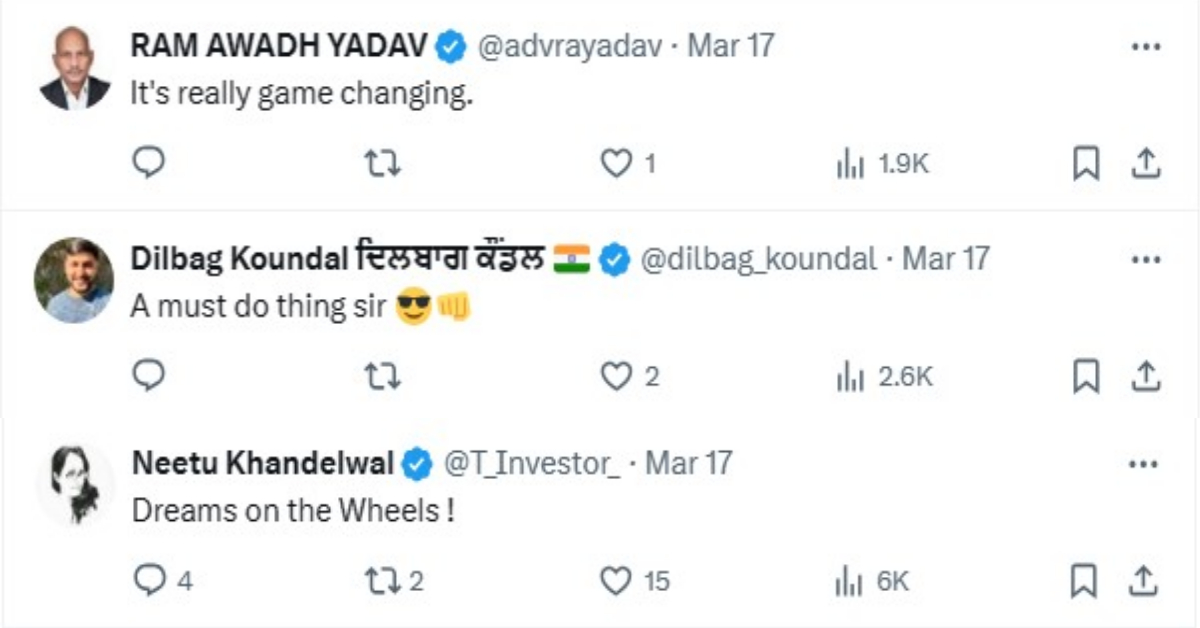Reply to RAM AWADH YADAV's tweet
Screen dimensions: 1200x628
[148, 163]
